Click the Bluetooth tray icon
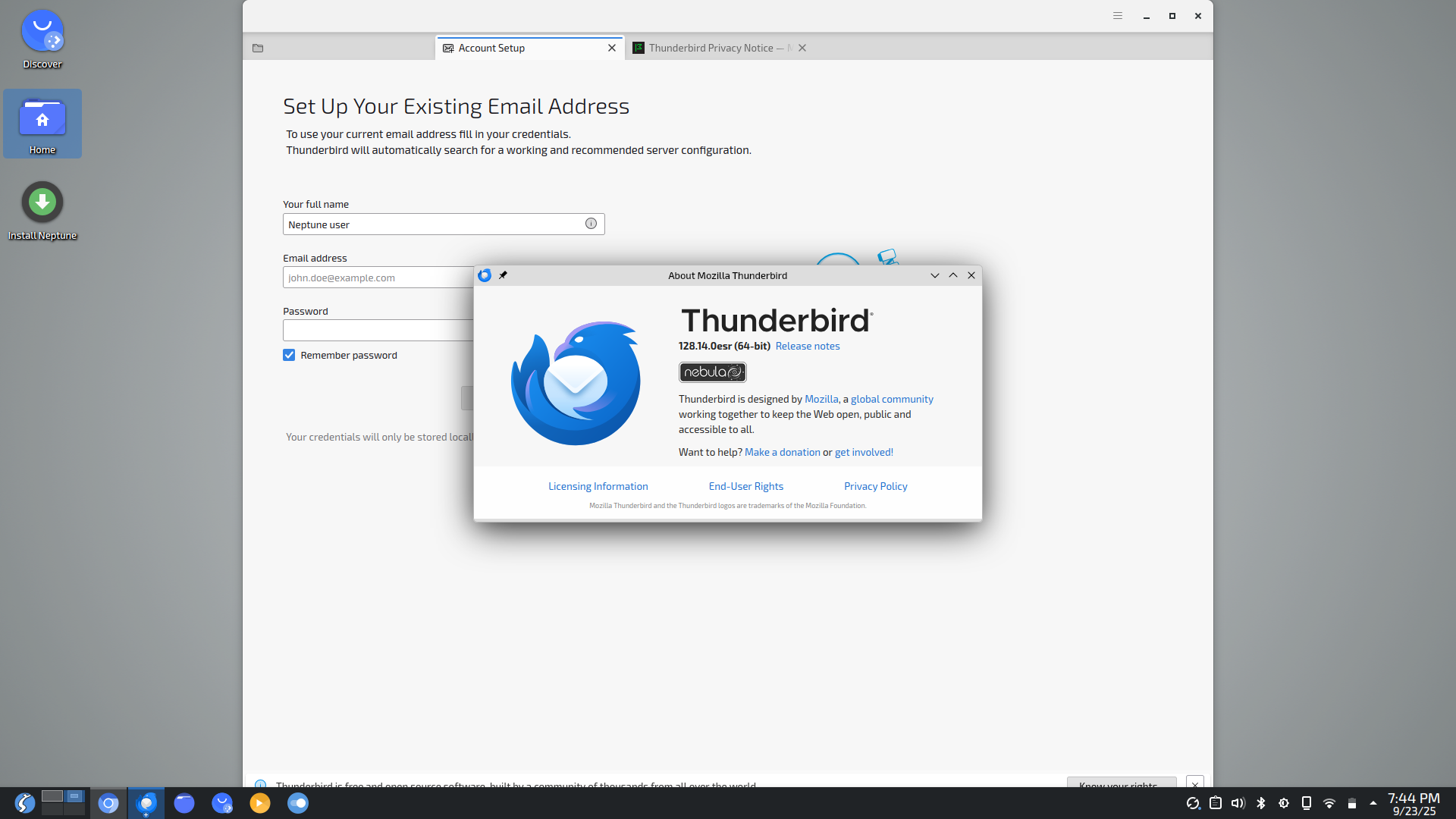 pyautogui.click(x=1261, y=803)
